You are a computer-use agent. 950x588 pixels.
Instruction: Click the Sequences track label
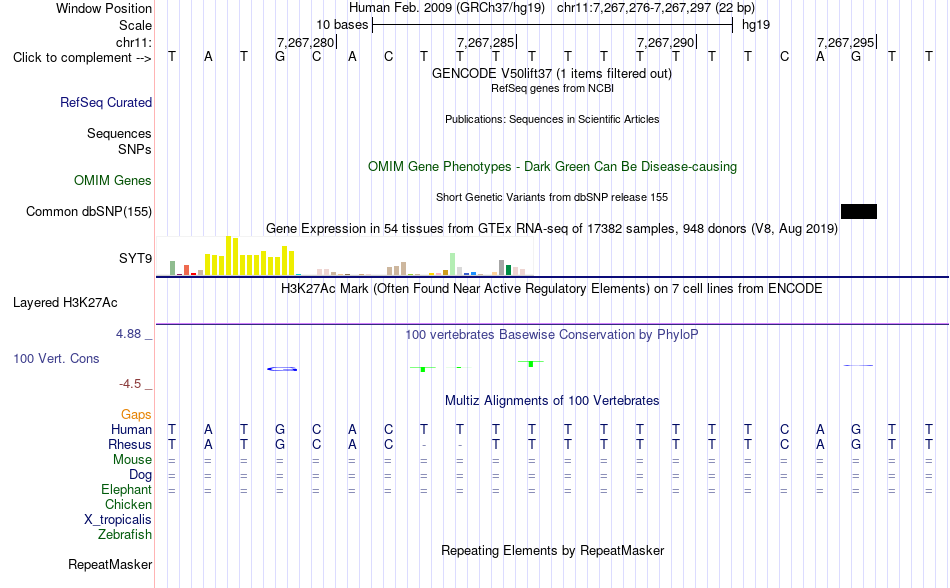click(119, 133)
